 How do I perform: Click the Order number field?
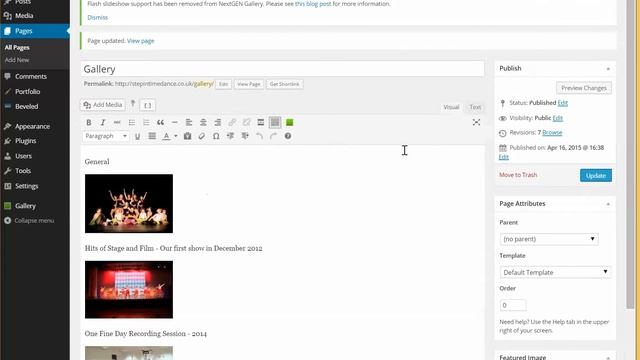[513, 305]
